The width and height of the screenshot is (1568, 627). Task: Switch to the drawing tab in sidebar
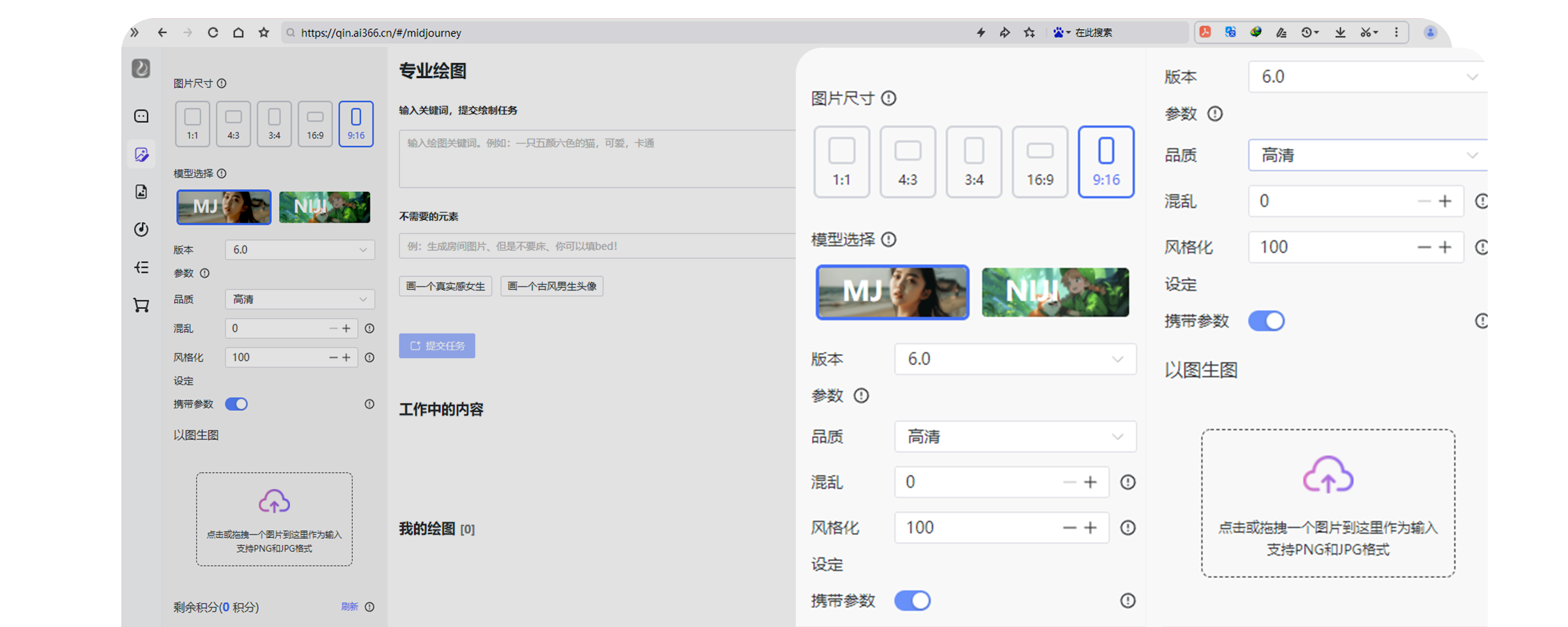pyautogui.click(x=141, y=154)
